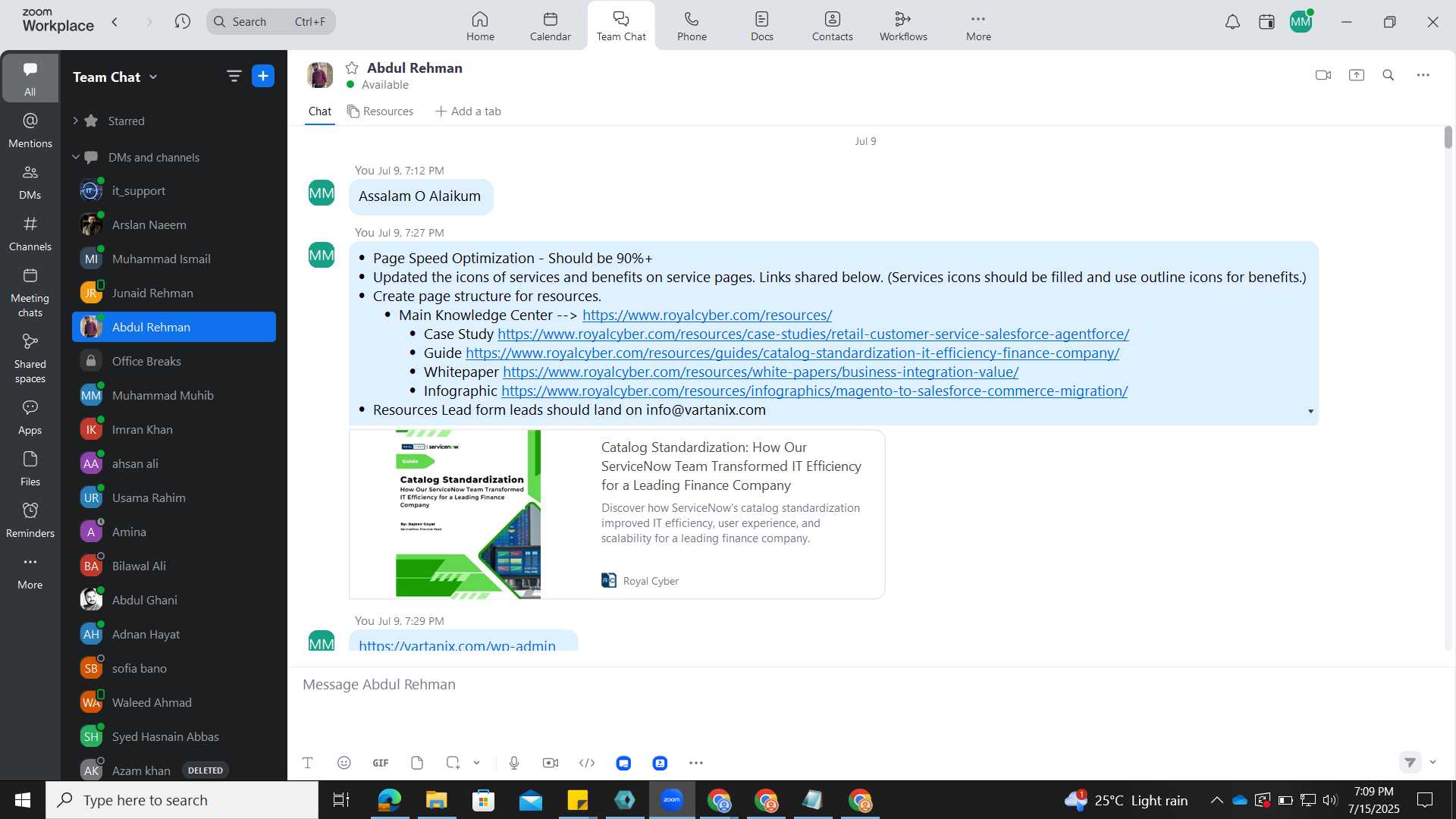Open the GIF picker
Image resolution: width=1456 pixels, height=819 pixels.
pos(381,763)
